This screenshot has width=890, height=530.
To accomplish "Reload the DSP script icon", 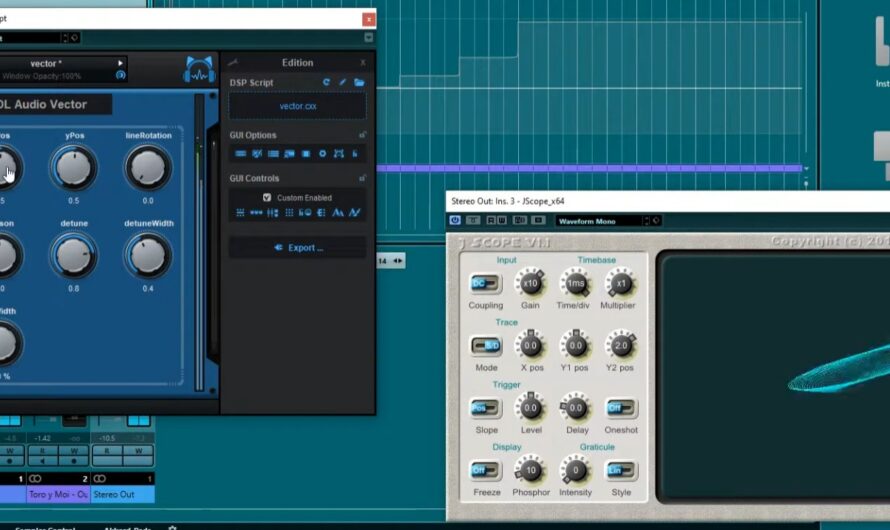I will [x=326, y=82].
